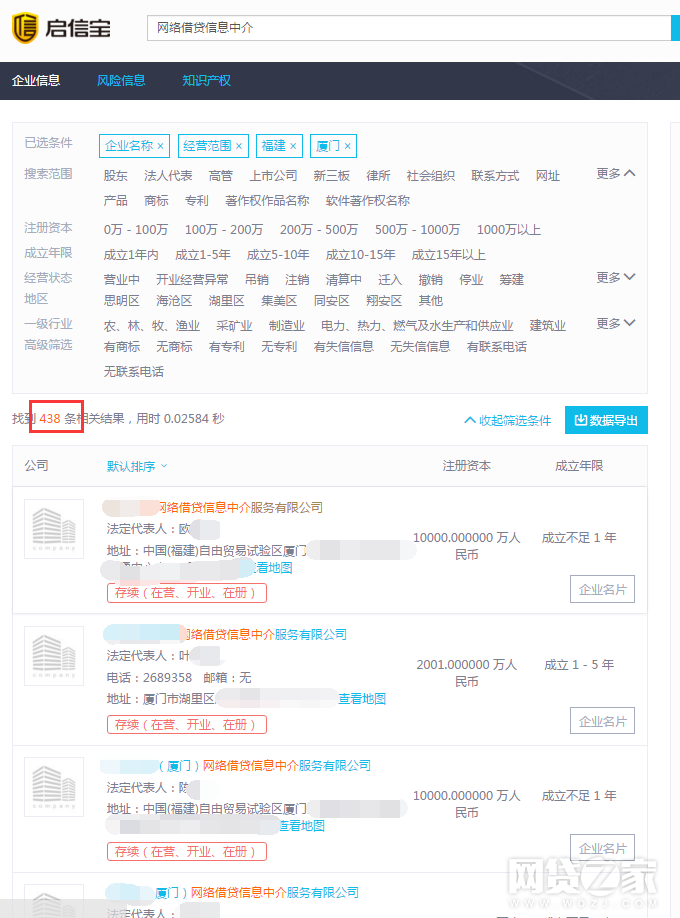Switch to the 风险信息 tab

click(121, 81)
